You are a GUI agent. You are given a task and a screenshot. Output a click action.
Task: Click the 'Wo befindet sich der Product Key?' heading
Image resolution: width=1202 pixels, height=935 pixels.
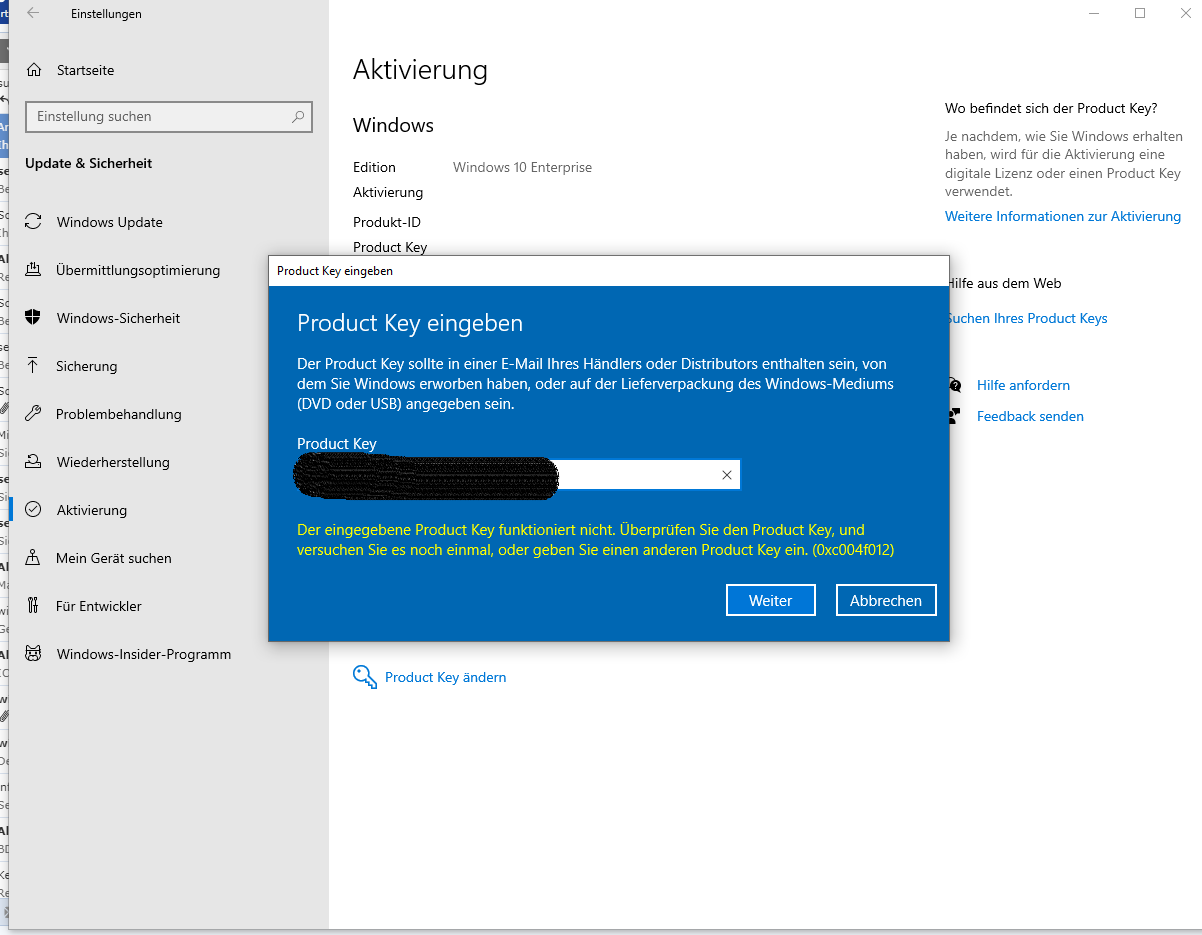click(x=1051, y=108)
